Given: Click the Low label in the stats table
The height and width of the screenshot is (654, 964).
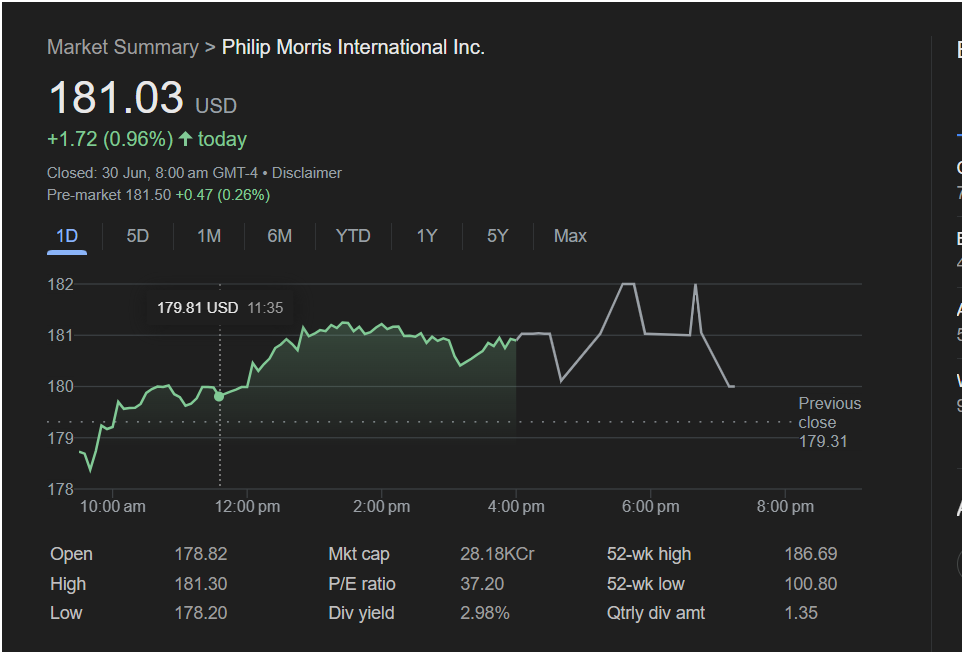Looking at the screenshot, I should click(66, 613).
